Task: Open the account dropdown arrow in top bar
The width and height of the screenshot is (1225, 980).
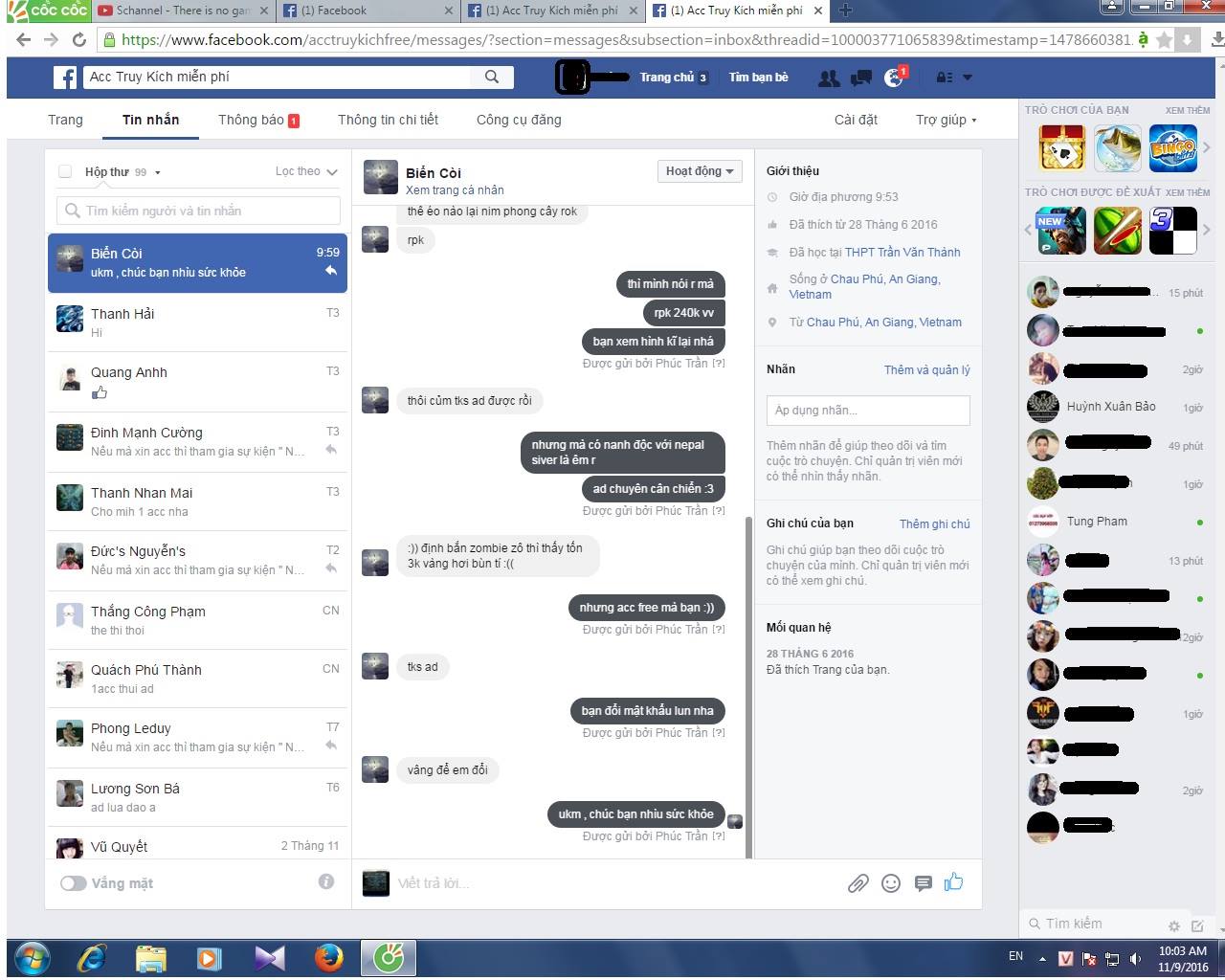Action: [968, 78]
